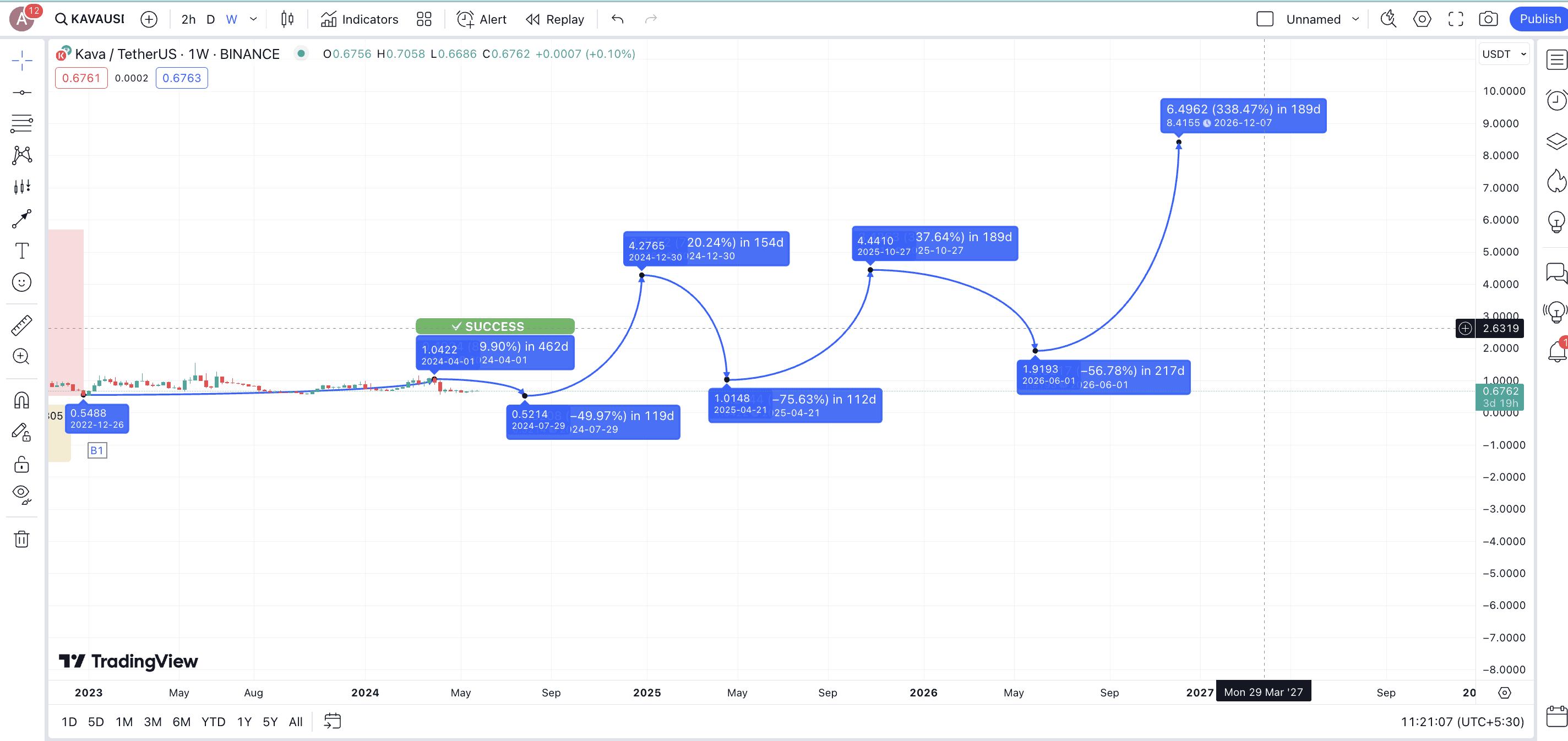
Task: Enter fullscreen mode
Action: tap(1455, 19)
